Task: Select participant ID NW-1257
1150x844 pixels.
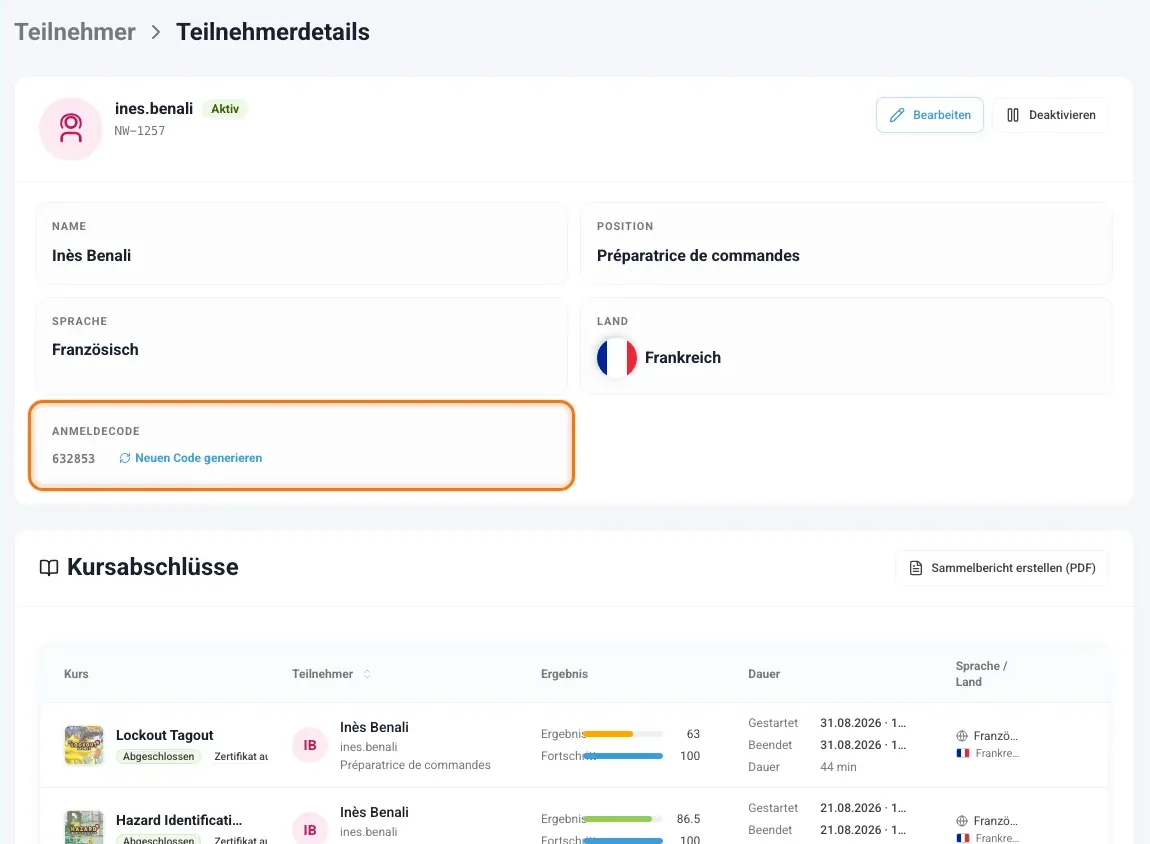Action: [139, 131]
